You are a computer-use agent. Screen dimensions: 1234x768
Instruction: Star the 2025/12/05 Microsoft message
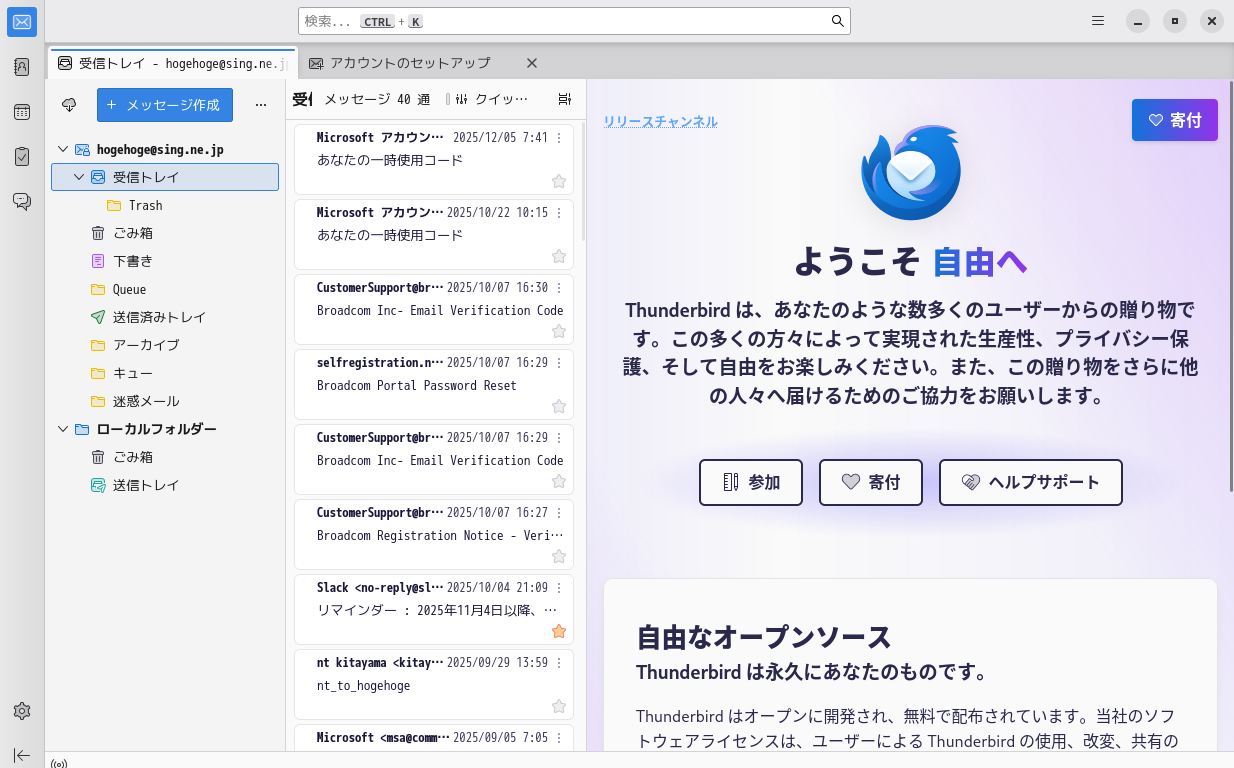coord(559,181)
